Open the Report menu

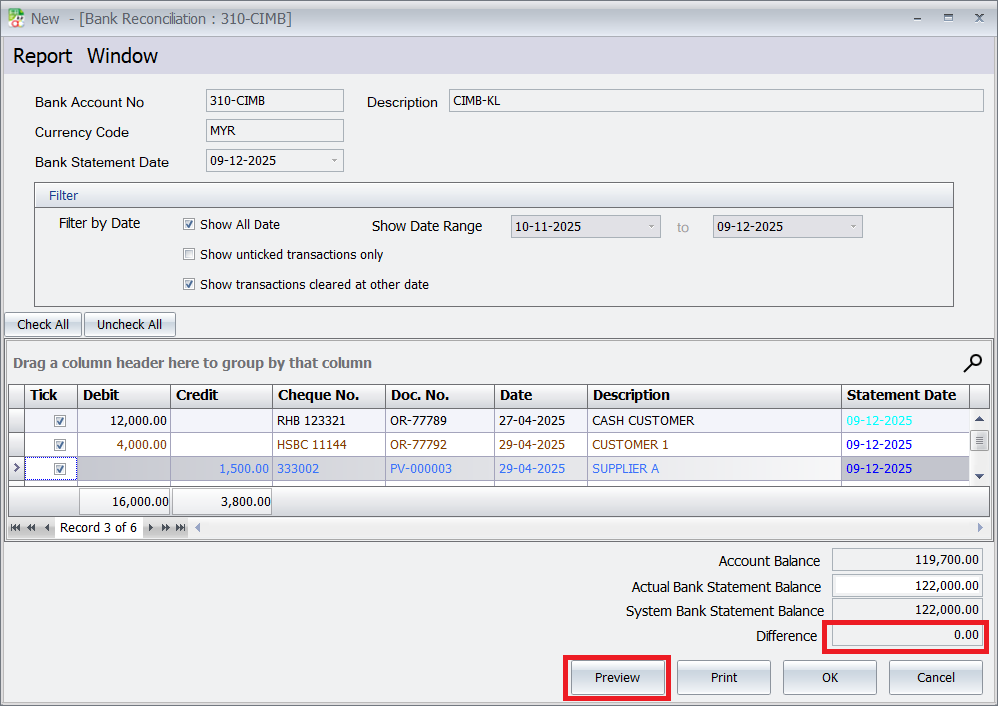click(42, 56)
